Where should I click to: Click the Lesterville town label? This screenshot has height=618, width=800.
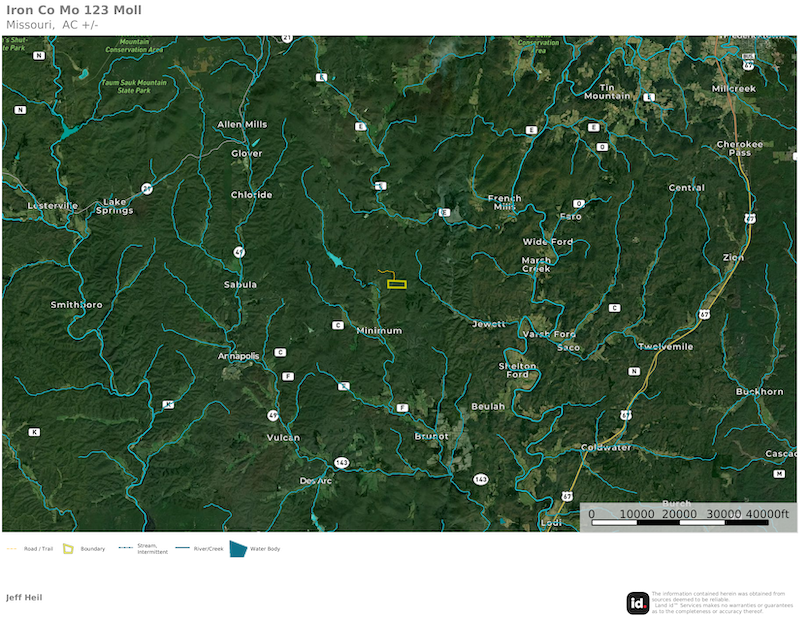tap(54, 205)
